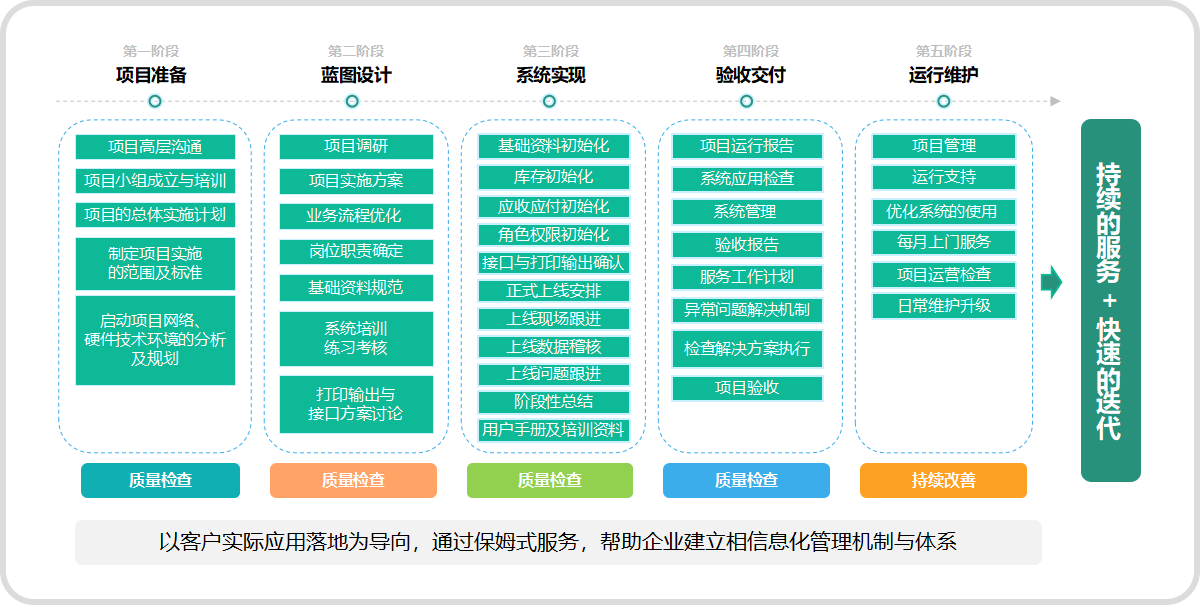Image resolution: width=1200 pixels, height=605 pixels.
Task: Click the 每月上门服务 box
Action: click(944, 242)
